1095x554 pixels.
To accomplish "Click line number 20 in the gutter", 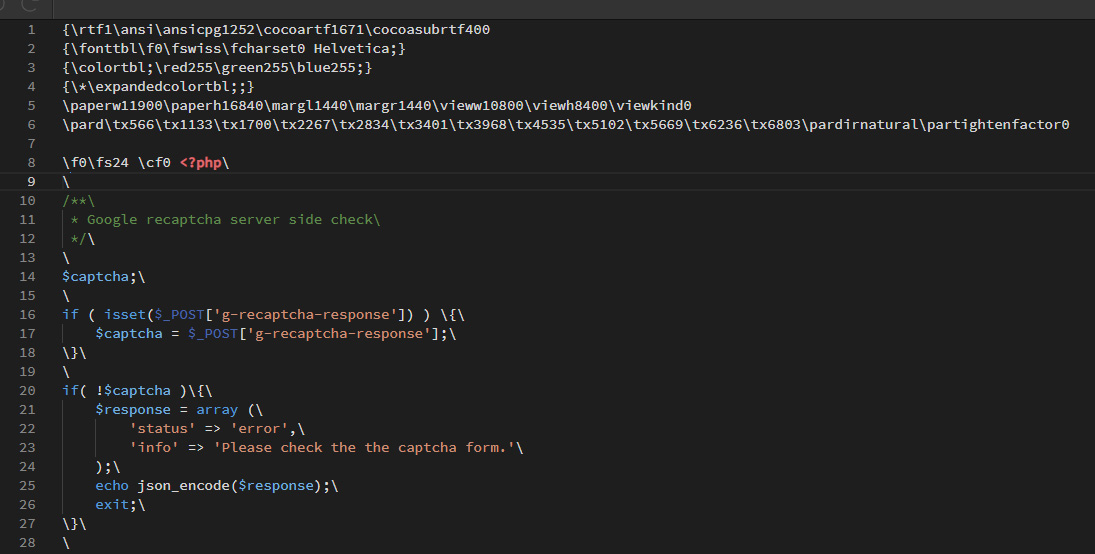I will pos(27,391).
